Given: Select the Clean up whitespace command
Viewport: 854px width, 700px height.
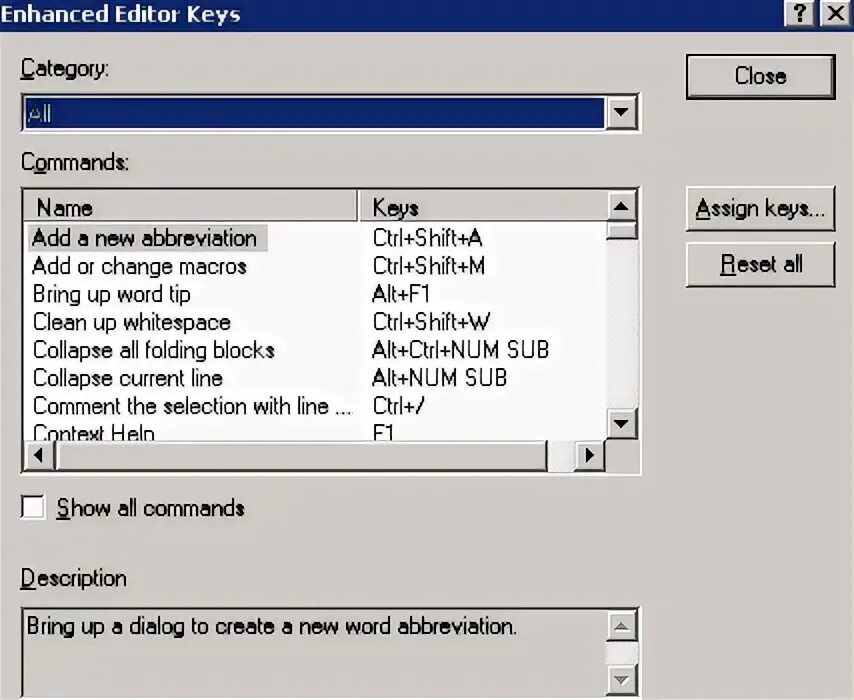Looking at the screenshot, I should point(132,322).
